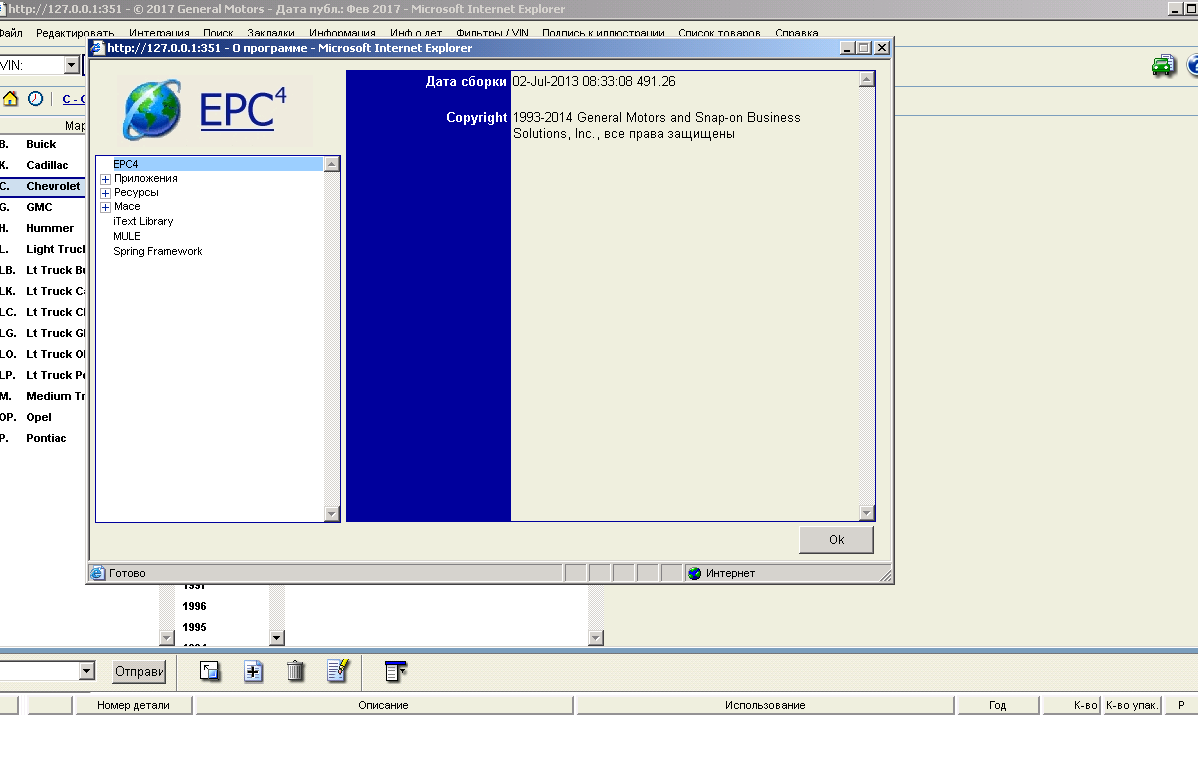Select Buick in the make list
Image resolution: width=1198 pixels, height=764 pixels.
click(41, 144)
